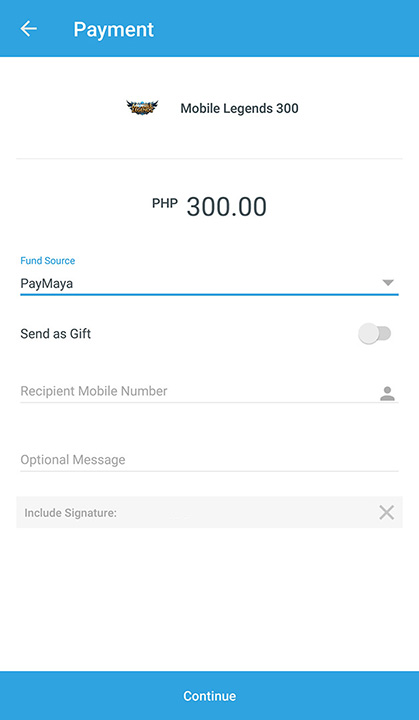Enable the Send as Gift switch

tap(374, 333)
